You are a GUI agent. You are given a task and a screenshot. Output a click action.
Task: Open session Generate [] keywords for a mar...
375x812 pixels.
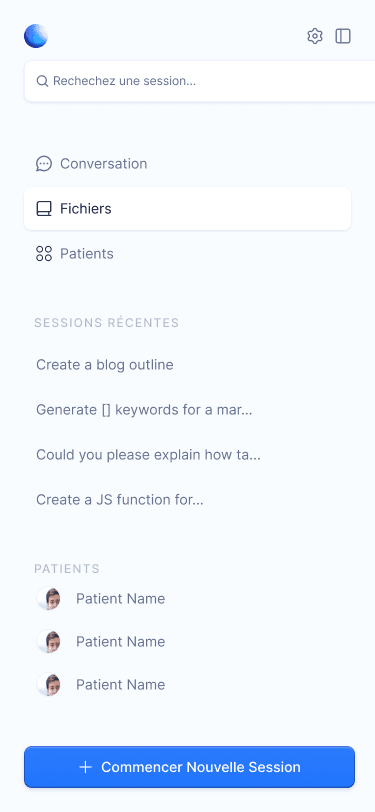tap(145, 410)
